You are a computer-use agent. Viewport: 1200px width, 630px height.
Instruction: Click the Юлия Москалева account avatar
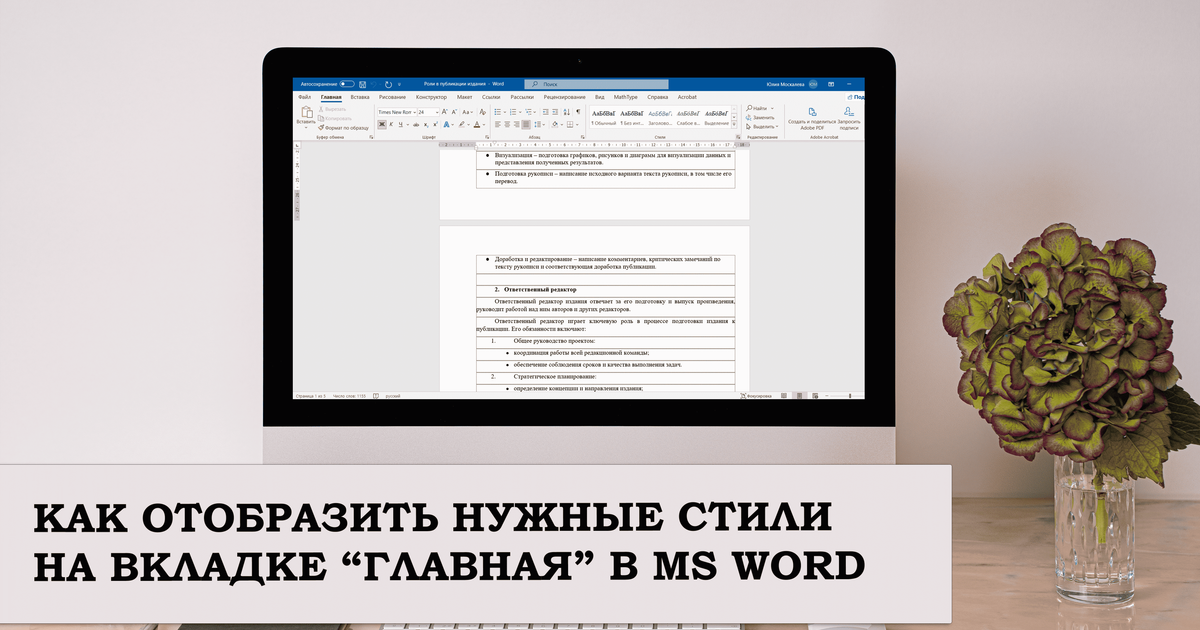(x=813, y=84)
